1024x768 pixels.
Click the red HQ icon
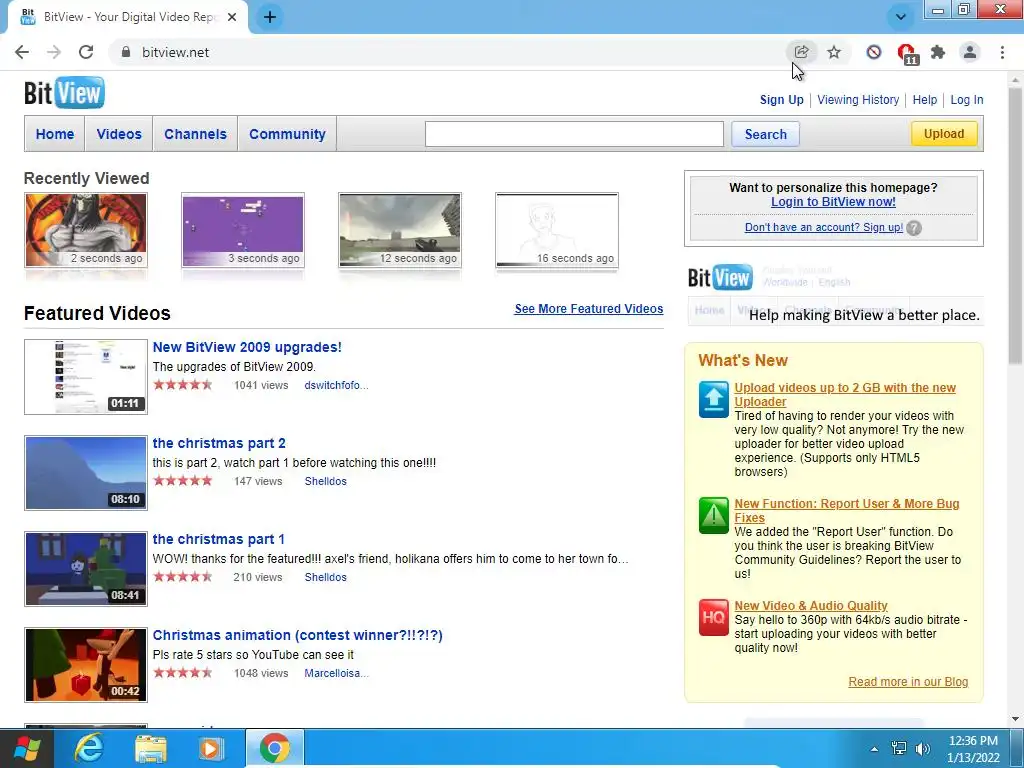click(714, 617)
